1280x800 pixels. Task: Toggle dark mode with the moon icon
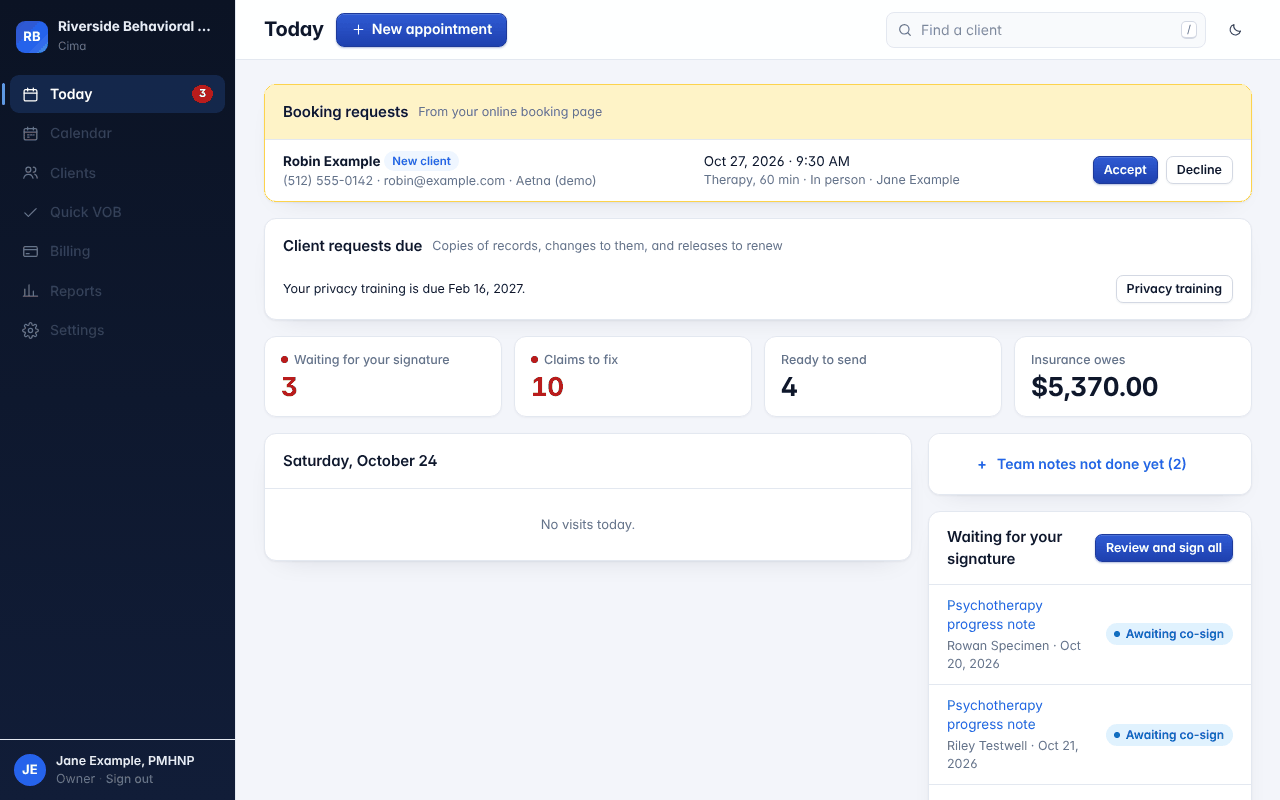click(1235, 30)
